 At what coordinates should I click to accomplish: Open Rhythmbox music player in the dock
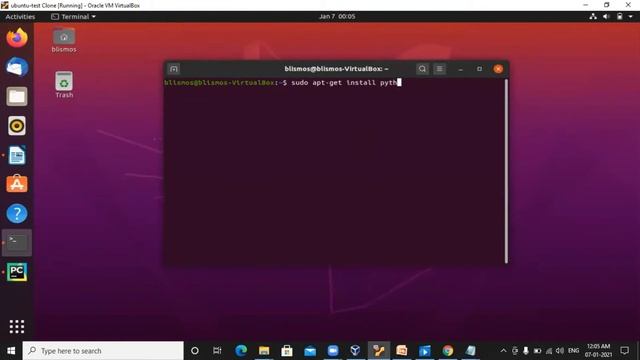click(x=17, y=126)
